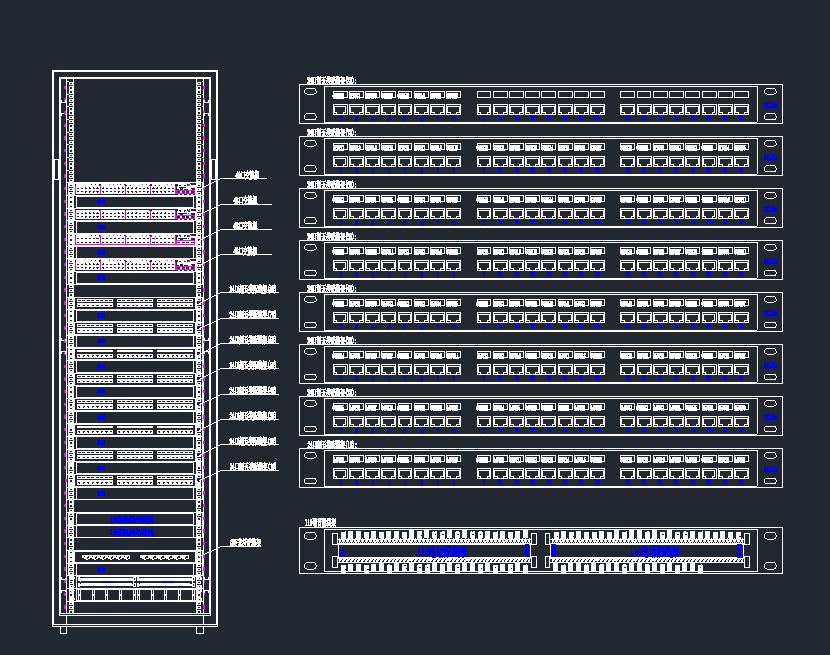
Task: Click the rack cabinet's left foot
Action: [x=64, y=629]
